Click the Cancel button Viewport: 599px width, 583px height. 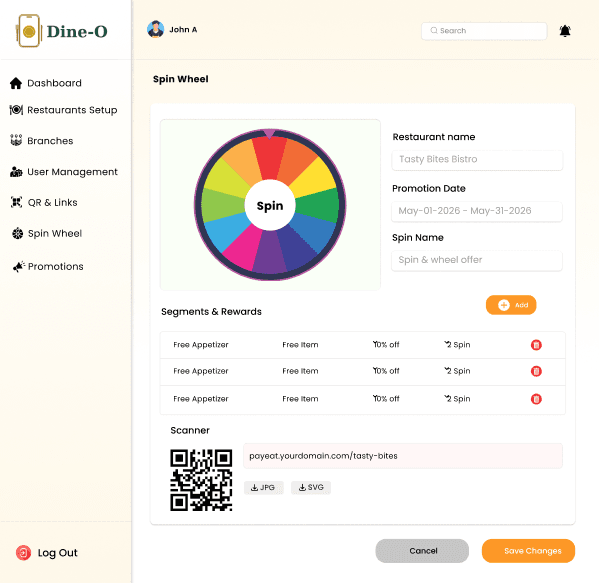tap(422, 551)
